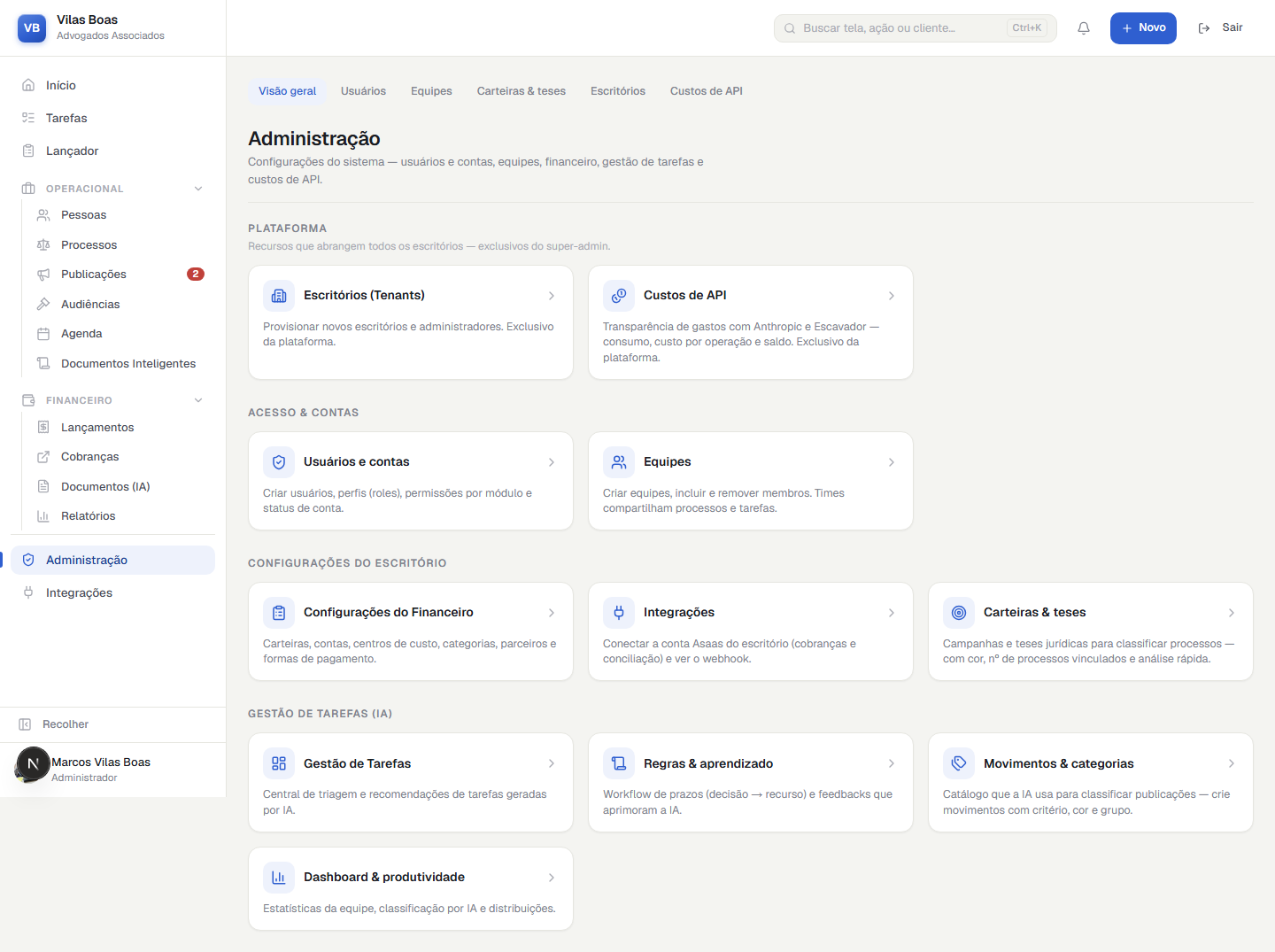Click the Usuários e contas shield icon
Image resolution: width=1275 pixels, height=952 pixels.
tap(279, 462)
